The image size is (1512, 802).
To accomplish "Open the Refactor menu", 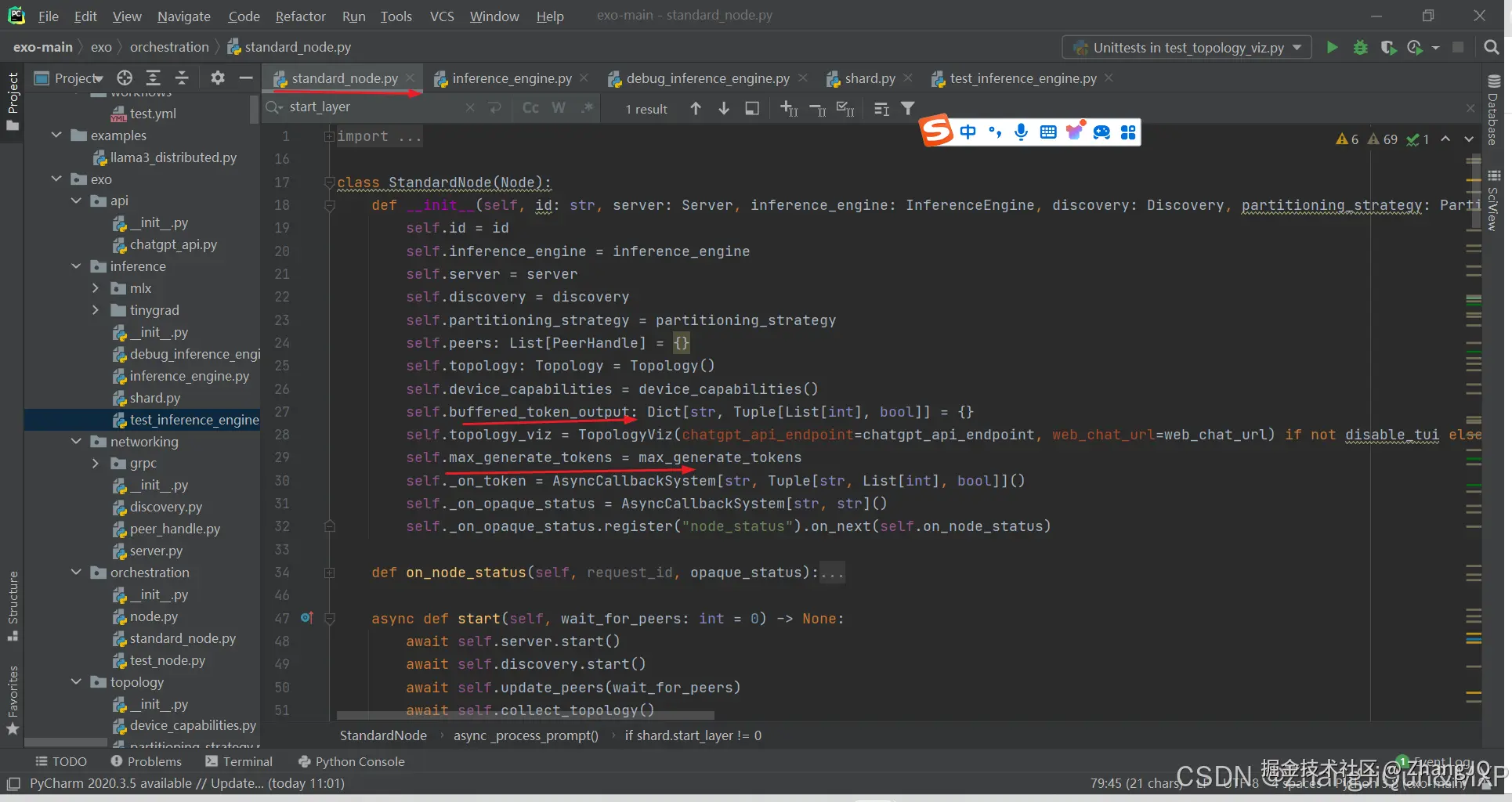I will [x=300, y=16].
